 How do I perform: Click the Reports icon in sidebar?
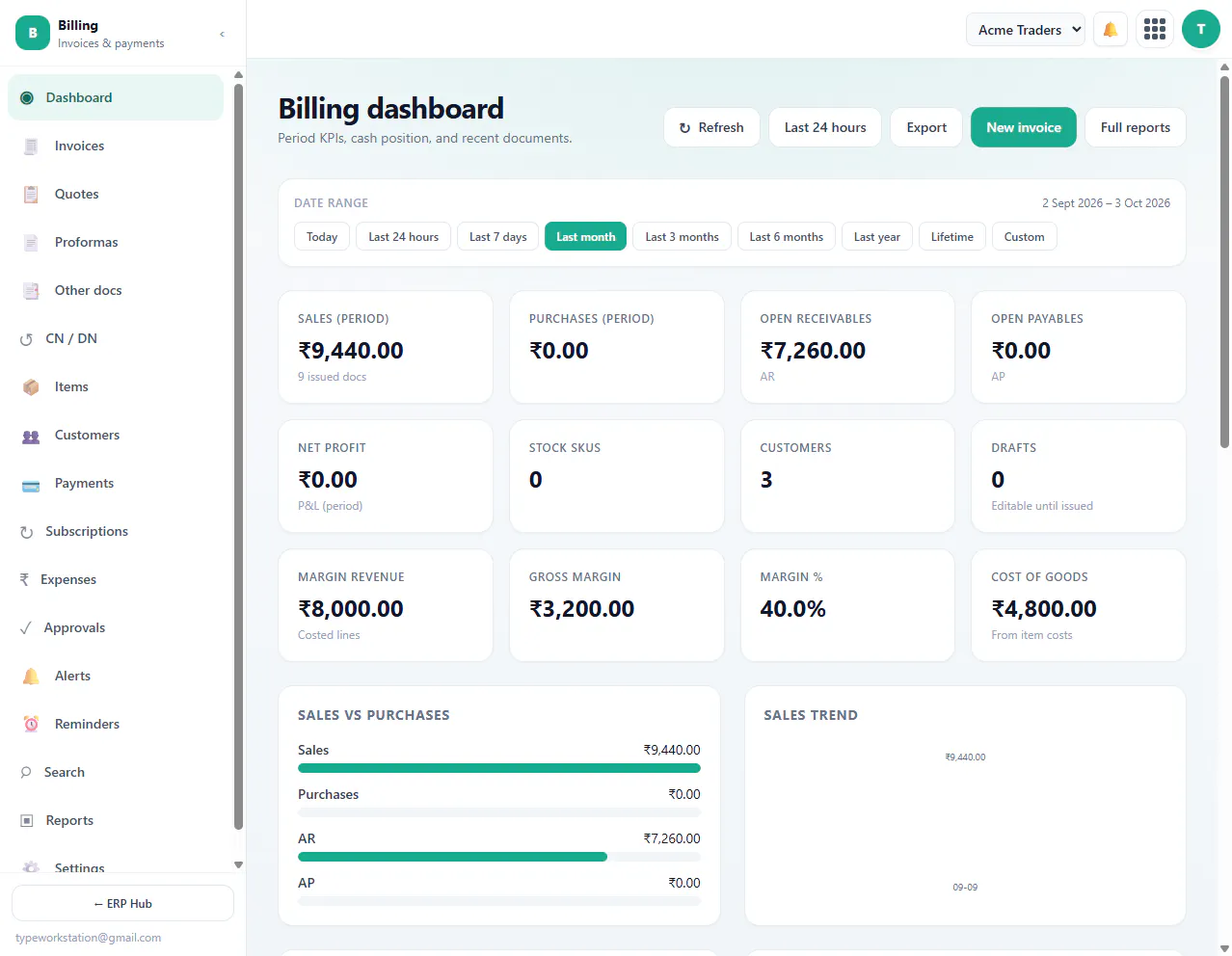coord(27,821)
